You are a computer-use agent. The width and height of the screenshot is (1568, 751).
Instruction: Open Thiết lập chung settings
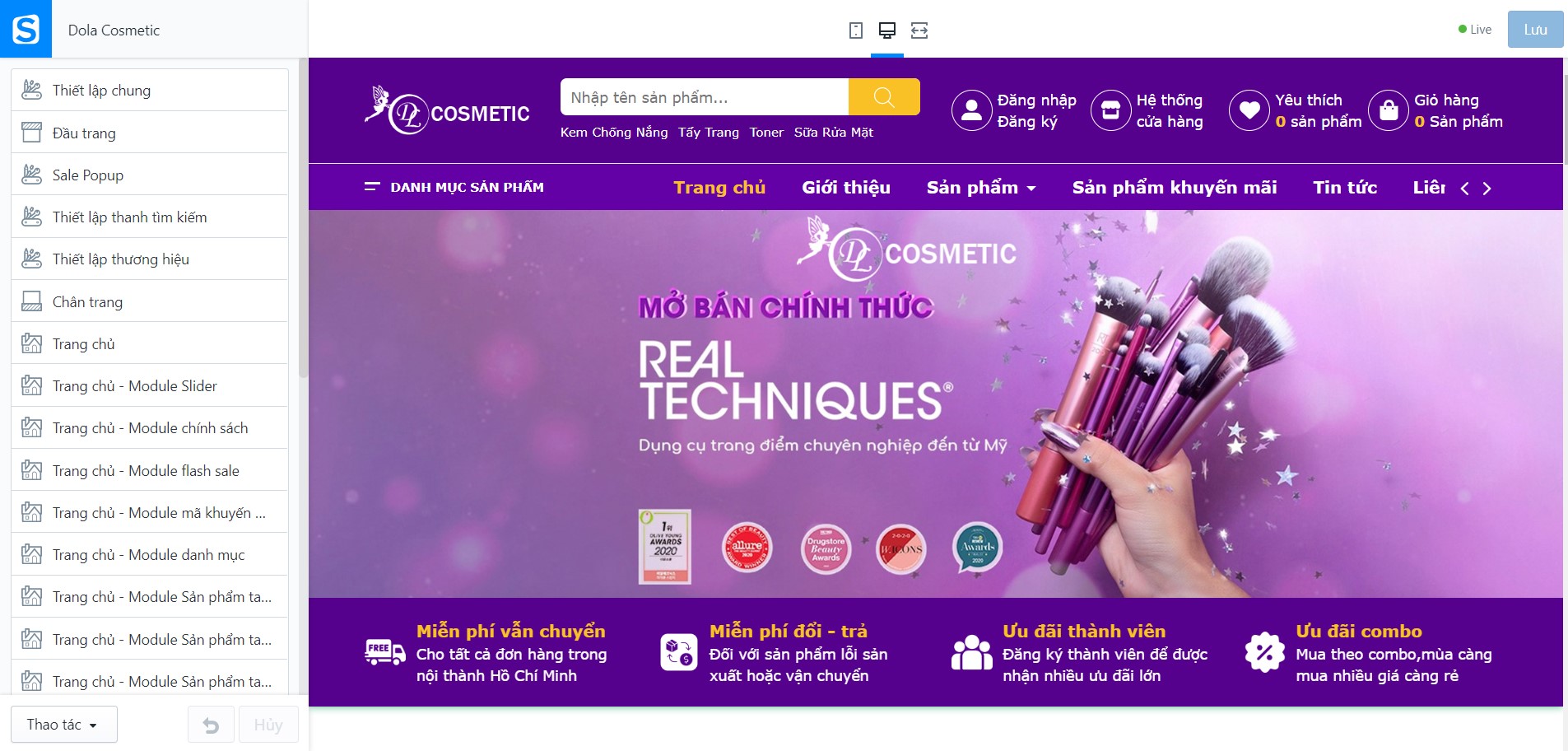150,91
